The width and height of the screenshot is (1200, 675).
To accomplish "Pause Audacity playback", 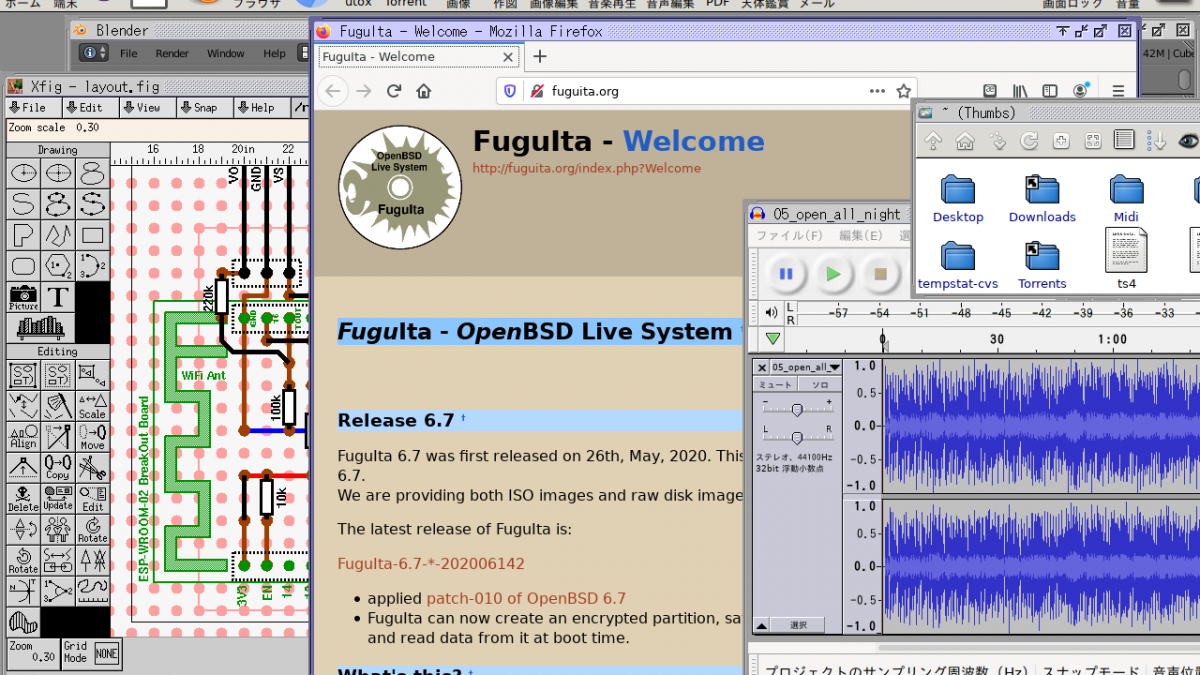I will (786, 274).
